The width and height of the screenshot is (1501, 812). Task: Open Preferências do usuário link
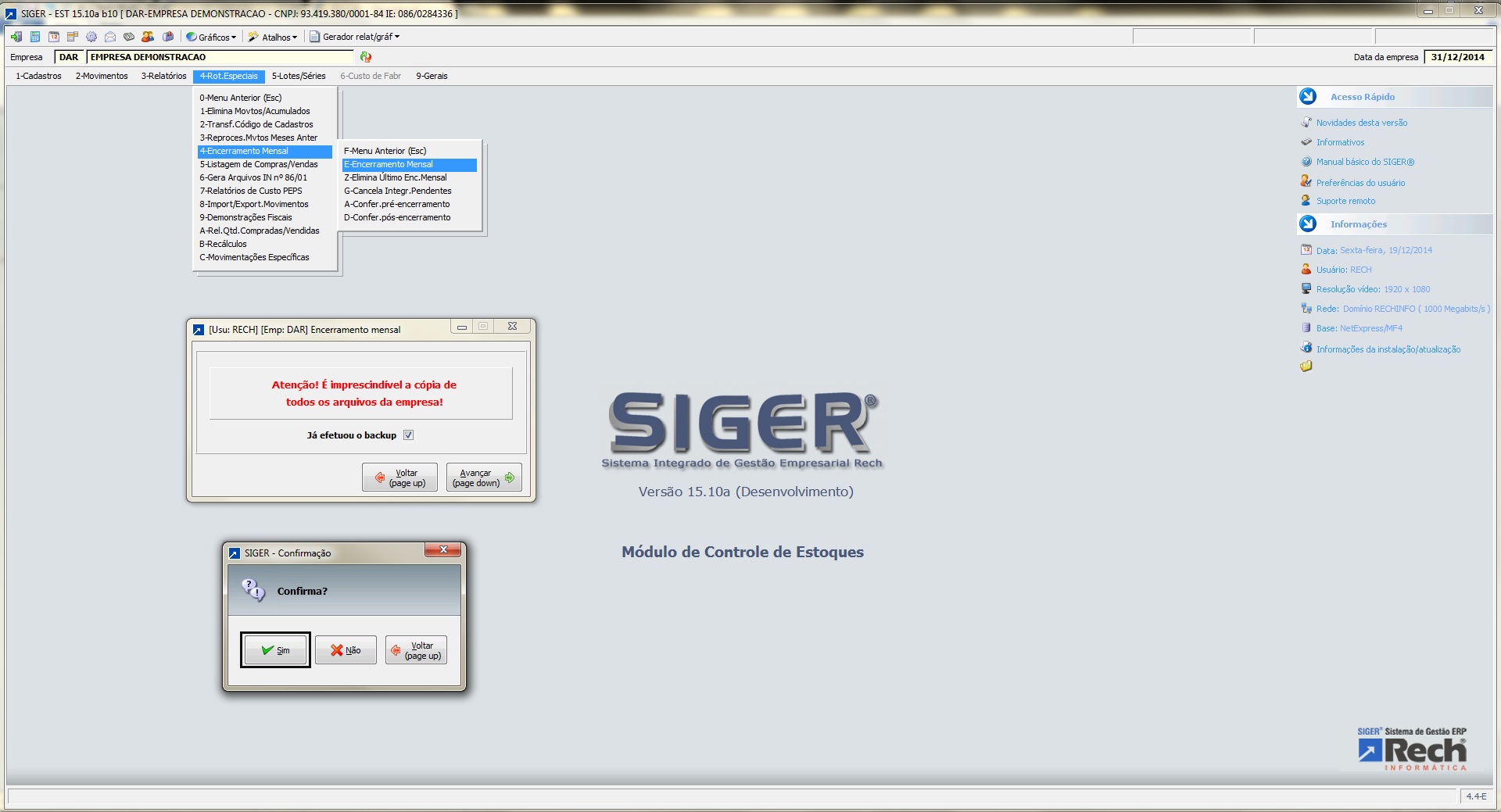(x=1360, y=183)
